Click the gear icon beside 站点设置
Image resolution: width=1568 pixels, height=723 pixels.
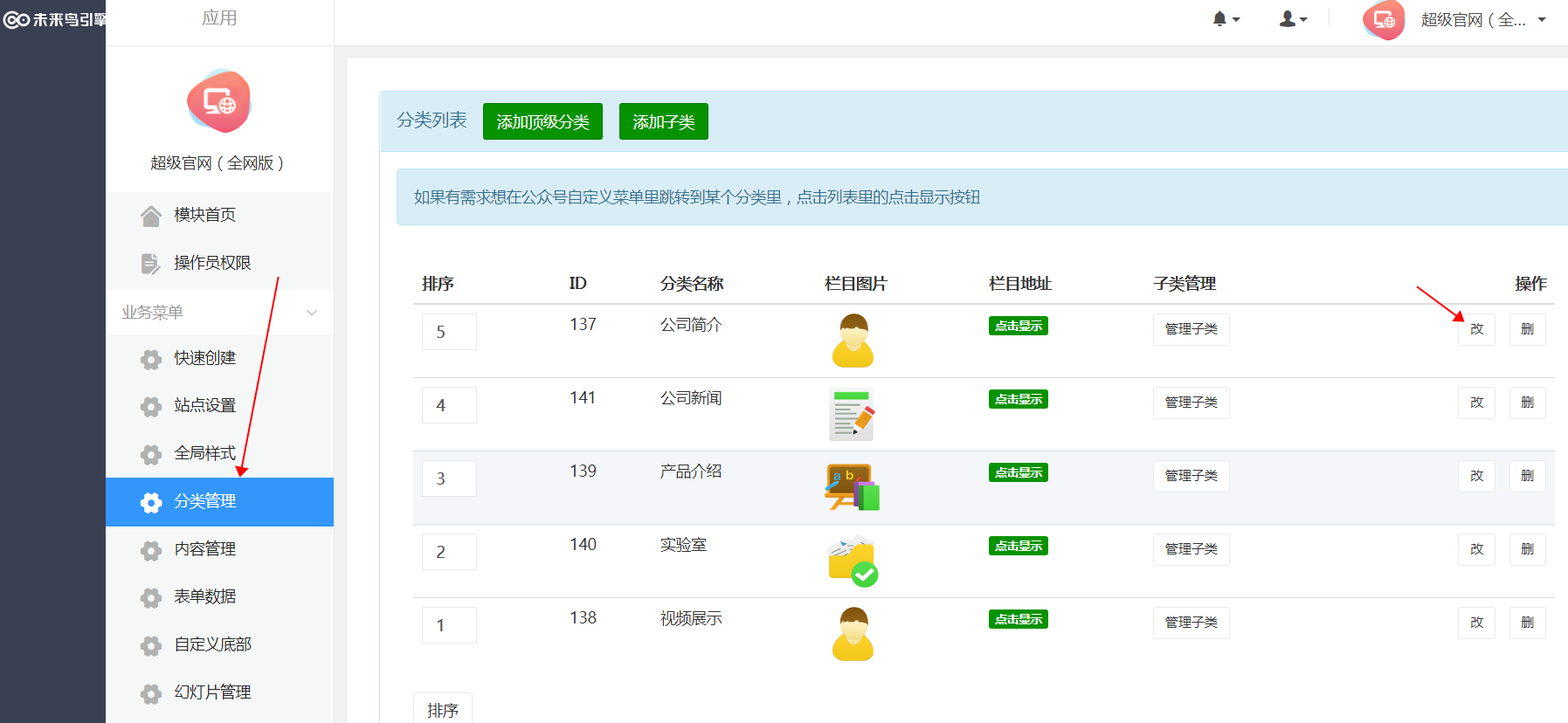(151, 406)
